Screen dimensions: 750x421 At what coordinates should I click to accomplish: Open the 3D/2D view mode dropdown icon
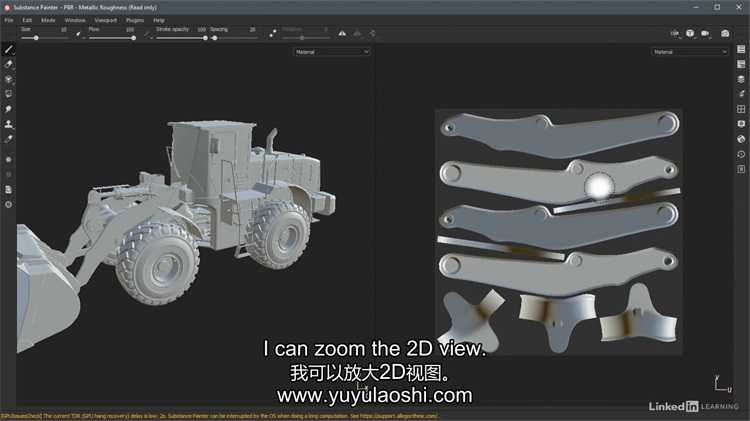coord(675,33)
